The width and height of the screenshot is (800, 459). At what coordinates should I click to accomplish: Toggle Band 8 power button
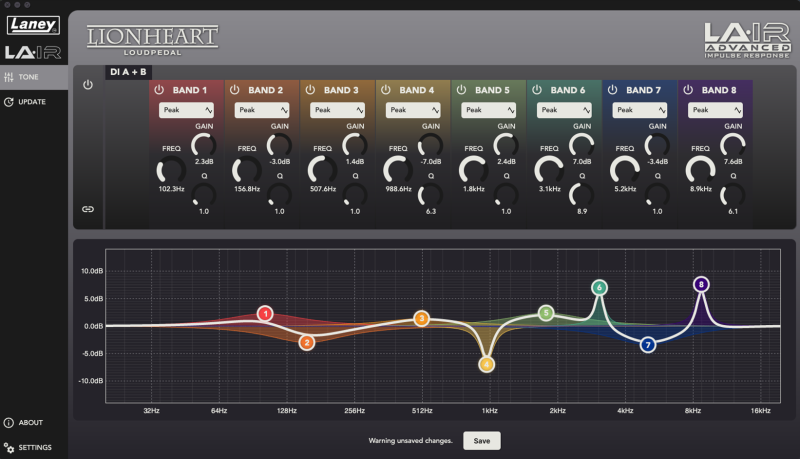point(688,90)
